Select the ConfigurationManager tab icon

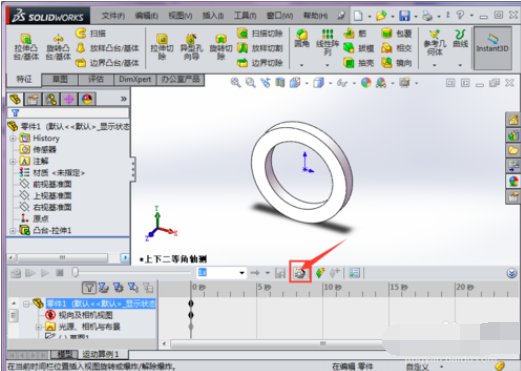51,99
